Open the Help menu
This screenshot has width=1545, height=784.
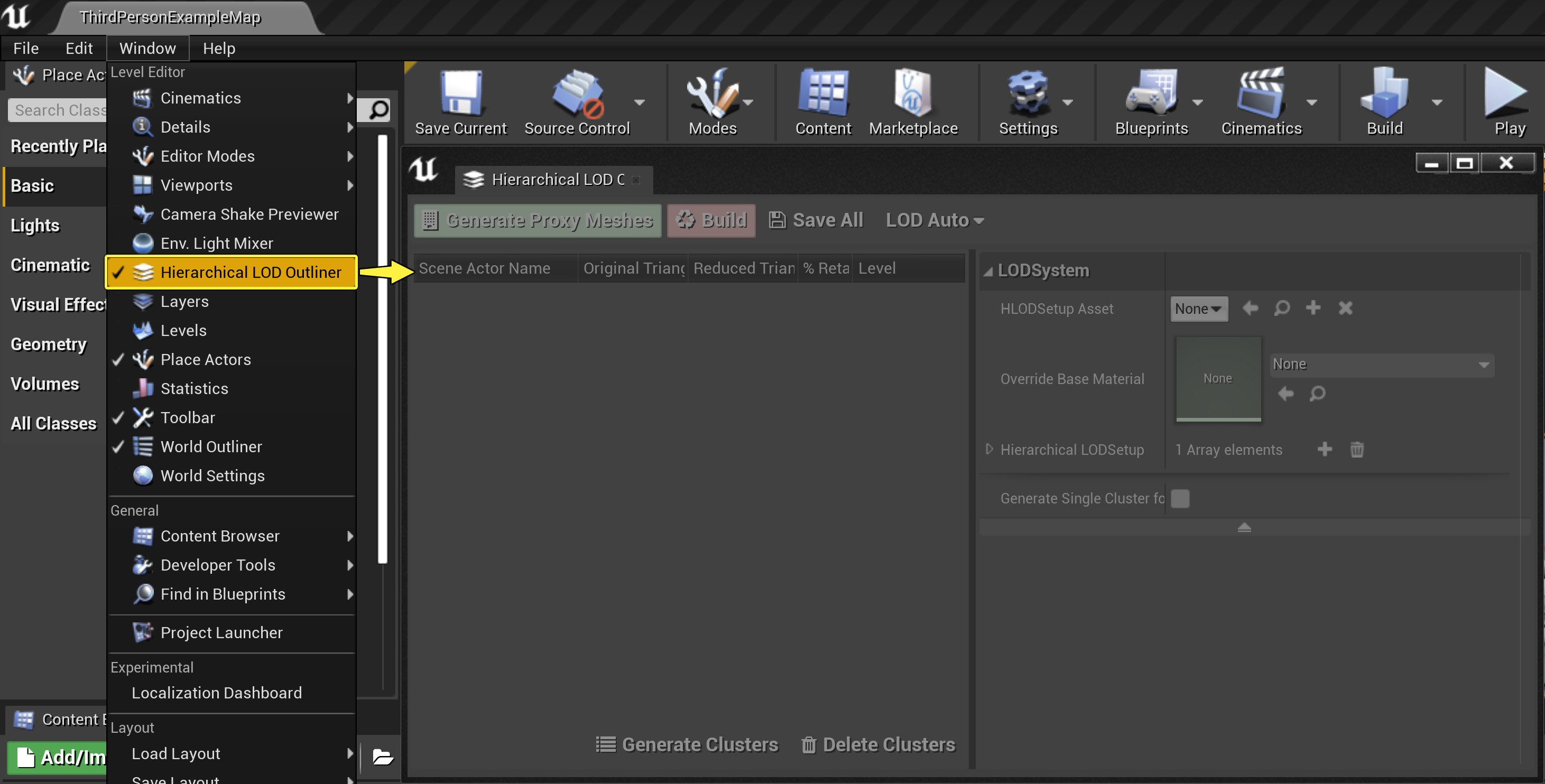(218, 48)
